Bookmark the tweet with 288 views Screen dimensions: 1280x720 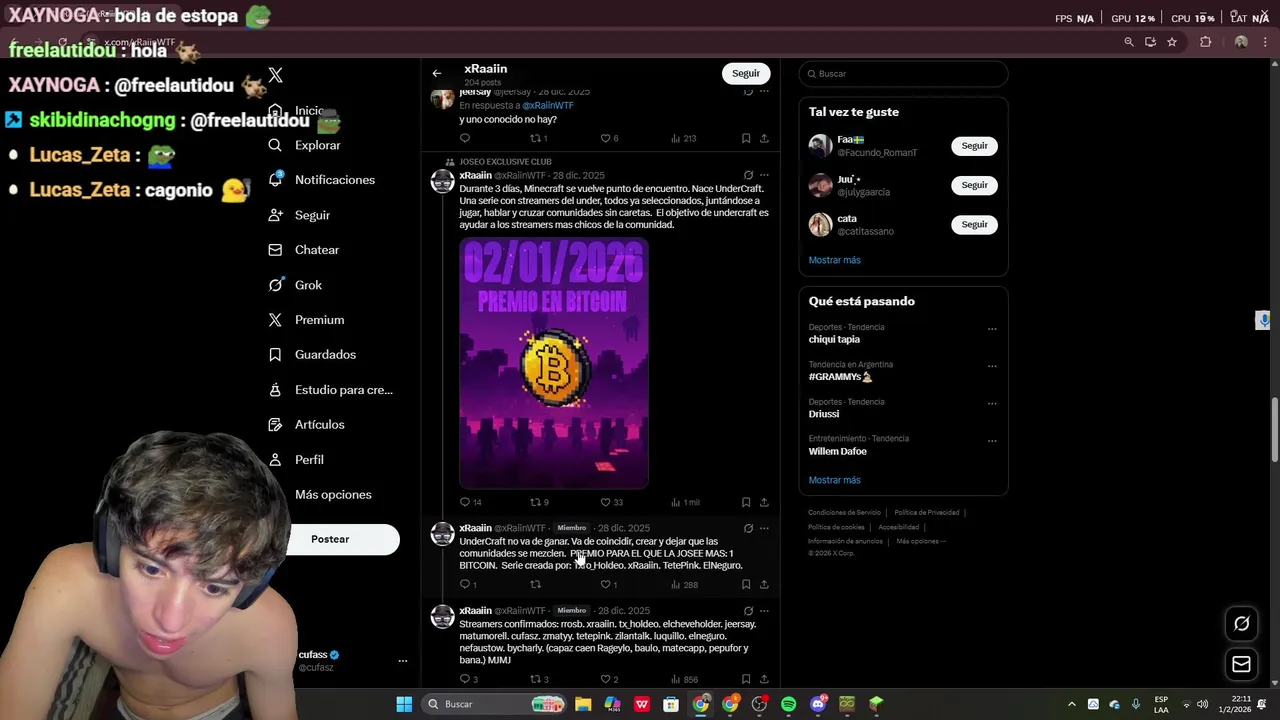click(746, 584)
